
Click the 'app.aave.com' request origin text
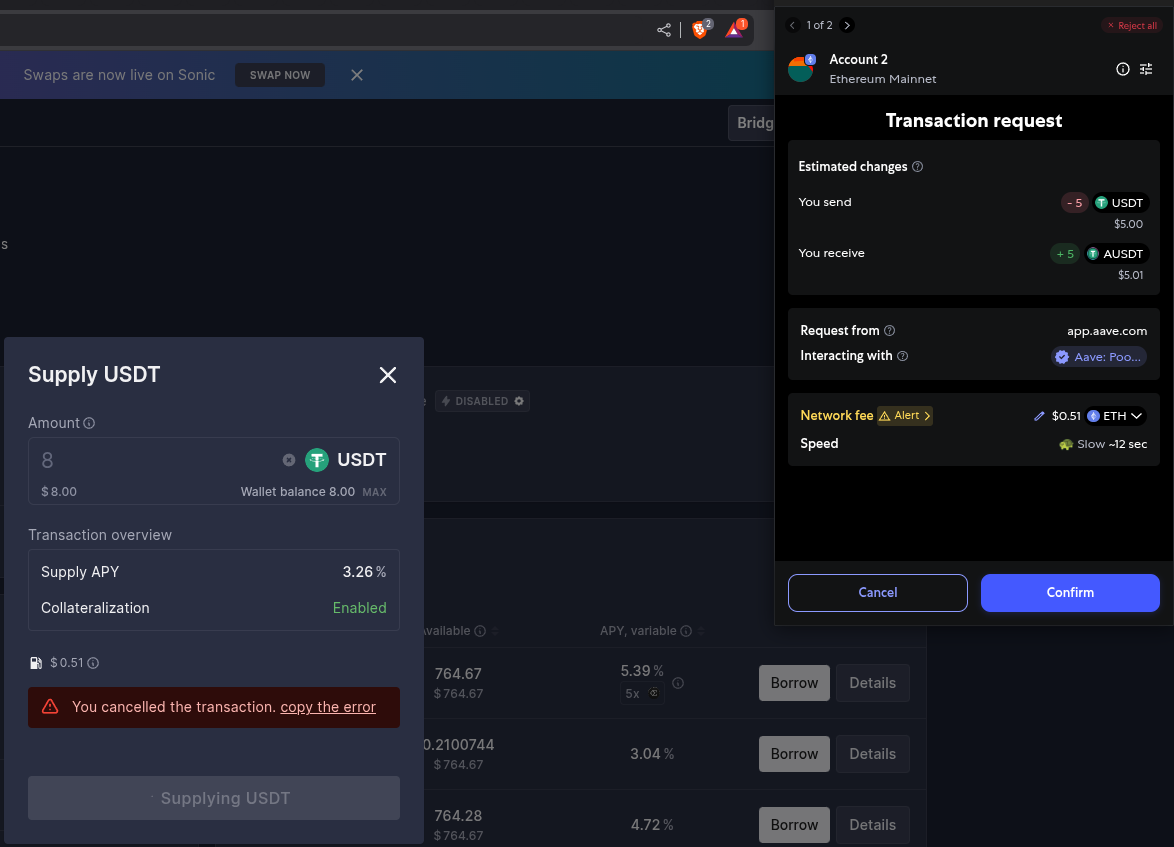pyautogui.click(x=1107, y=331)
